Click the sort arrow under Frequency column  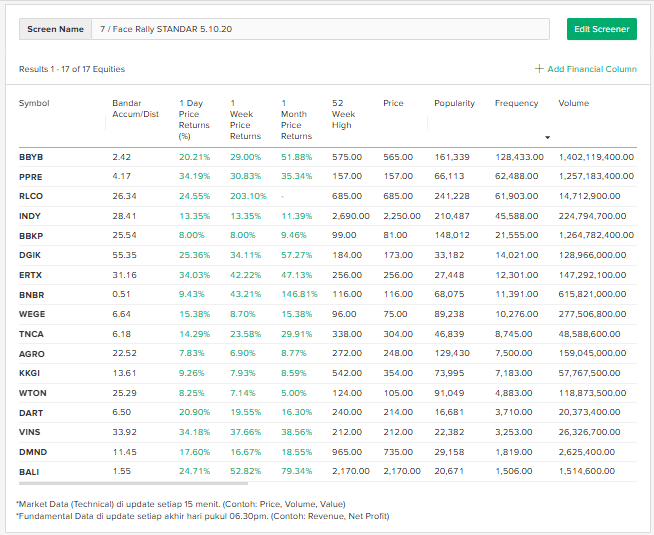click(547, 137)
